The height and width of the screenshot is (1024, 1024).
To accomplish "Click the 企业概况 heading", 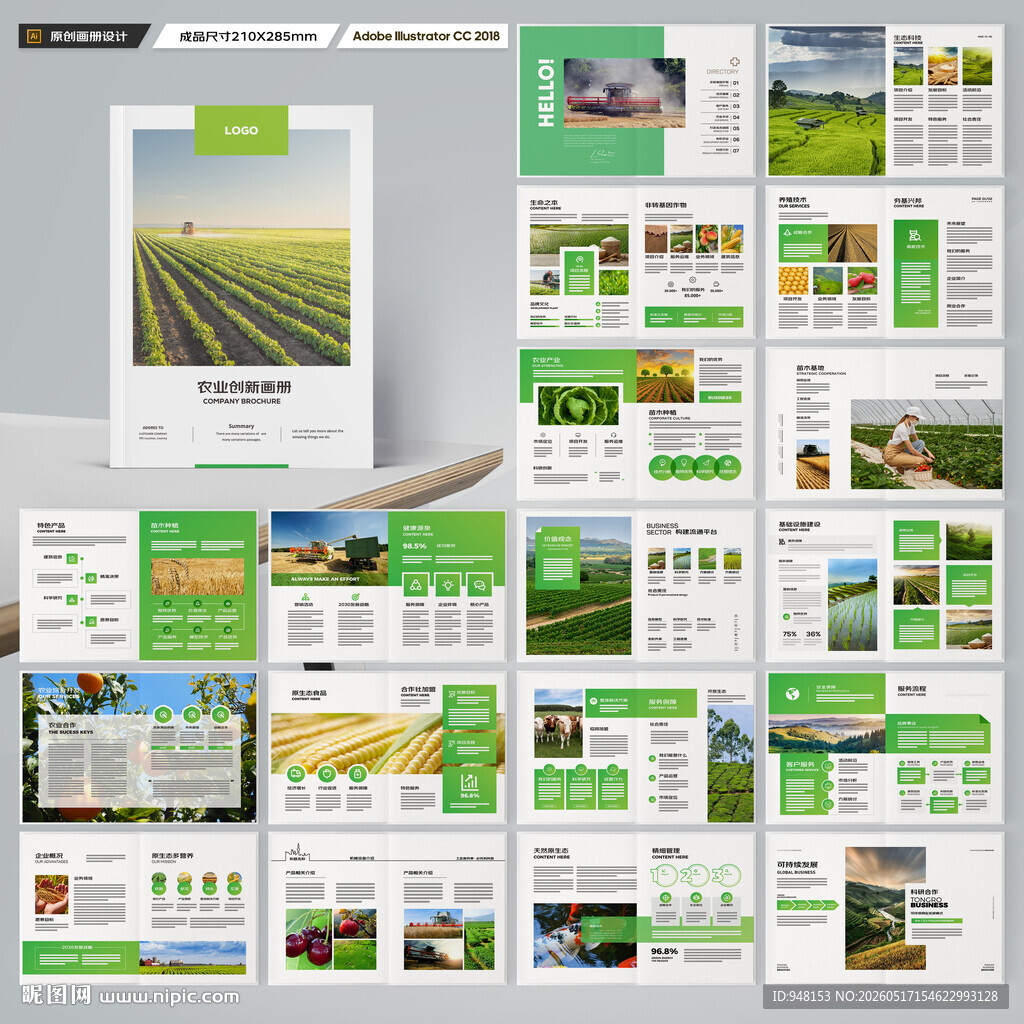I will [50, 856].
